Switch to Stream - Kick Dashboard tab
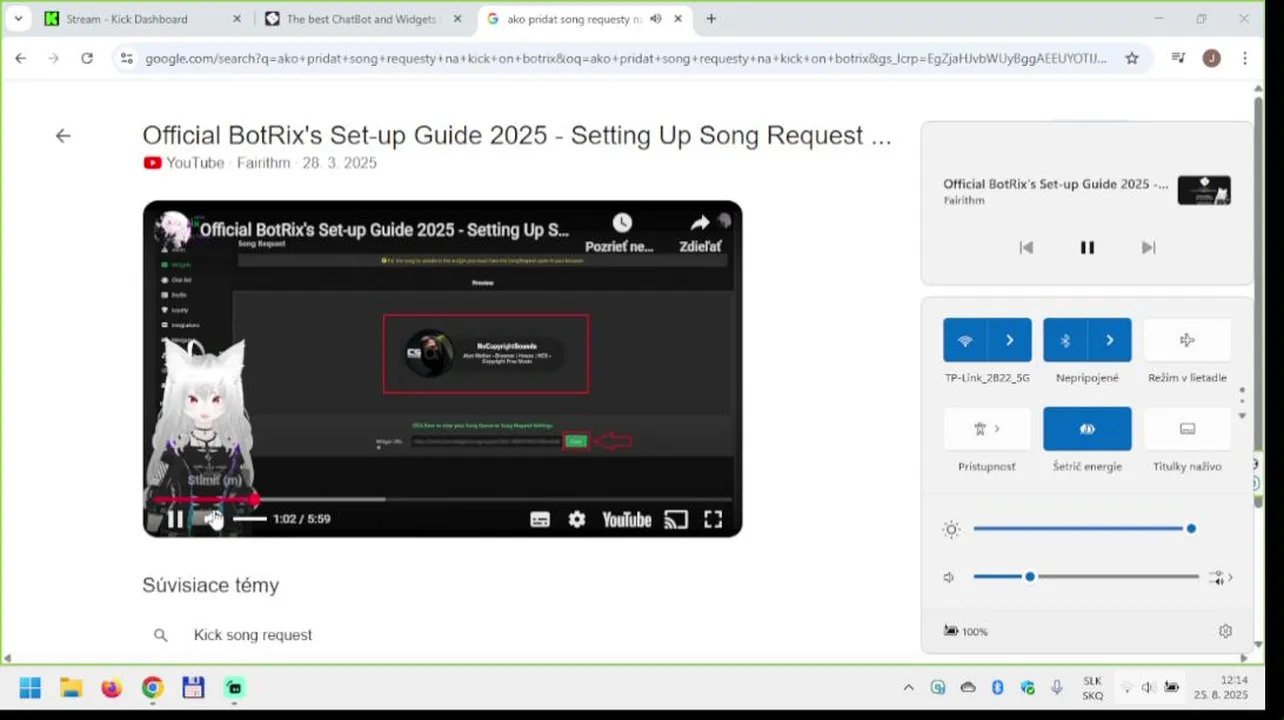Image resolution: width=1284 pixels, height=720 pixels. coord(143,19)
